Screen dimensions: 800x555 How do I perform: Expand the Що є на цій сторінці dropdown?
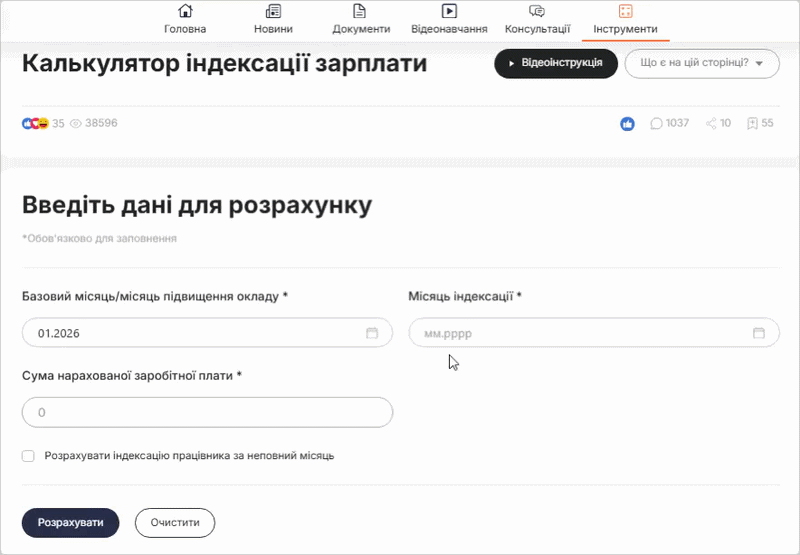tap(701, 63)
